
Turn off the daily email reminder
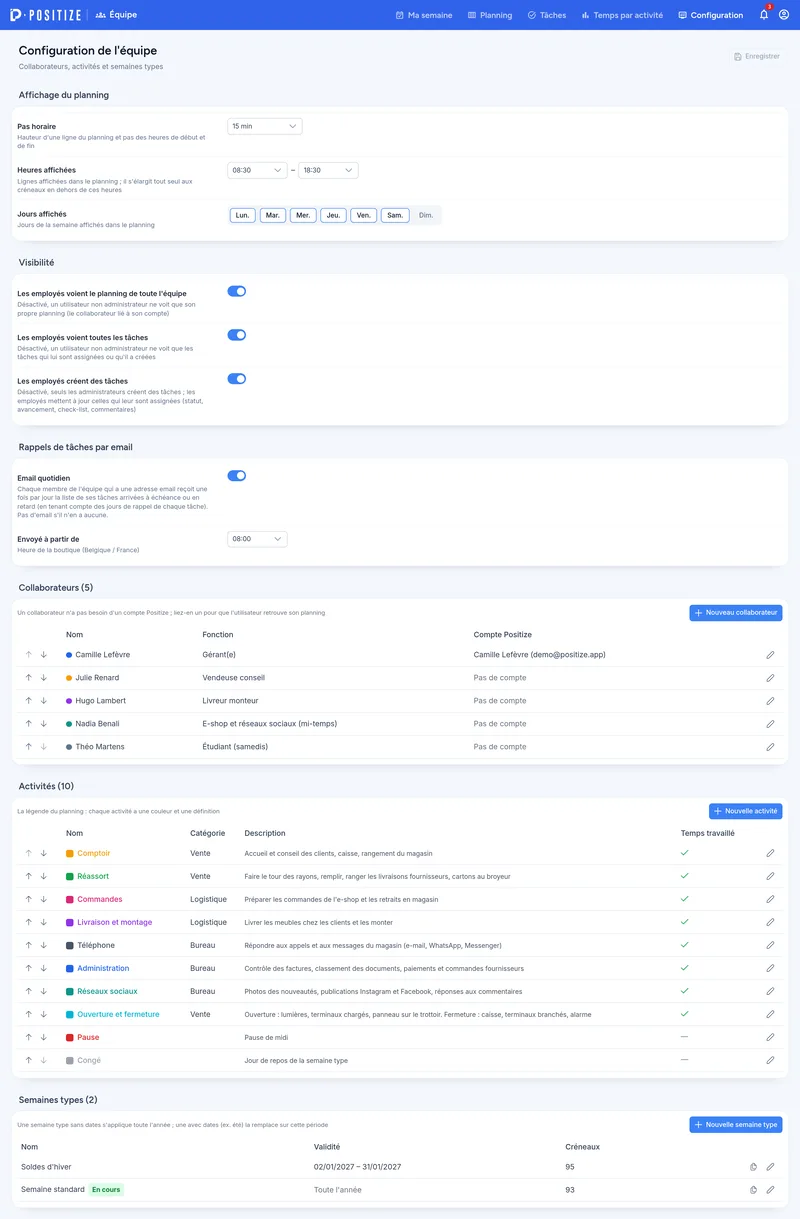pyautogui.click(x=237, y=476)
